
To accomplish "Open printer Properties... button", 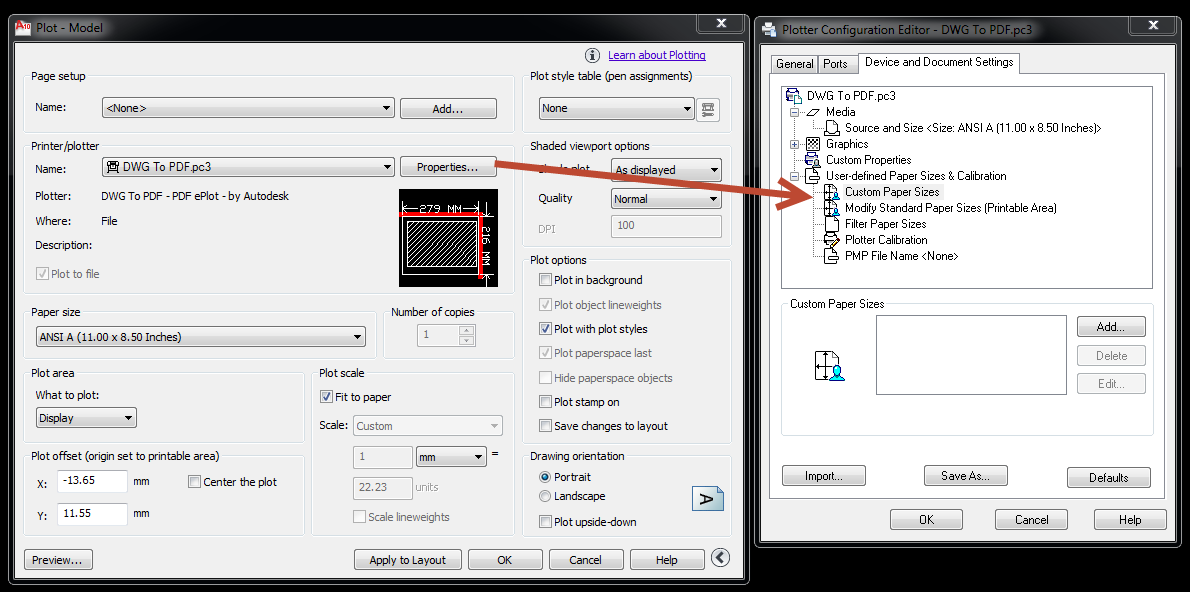I will click(447, 166).
